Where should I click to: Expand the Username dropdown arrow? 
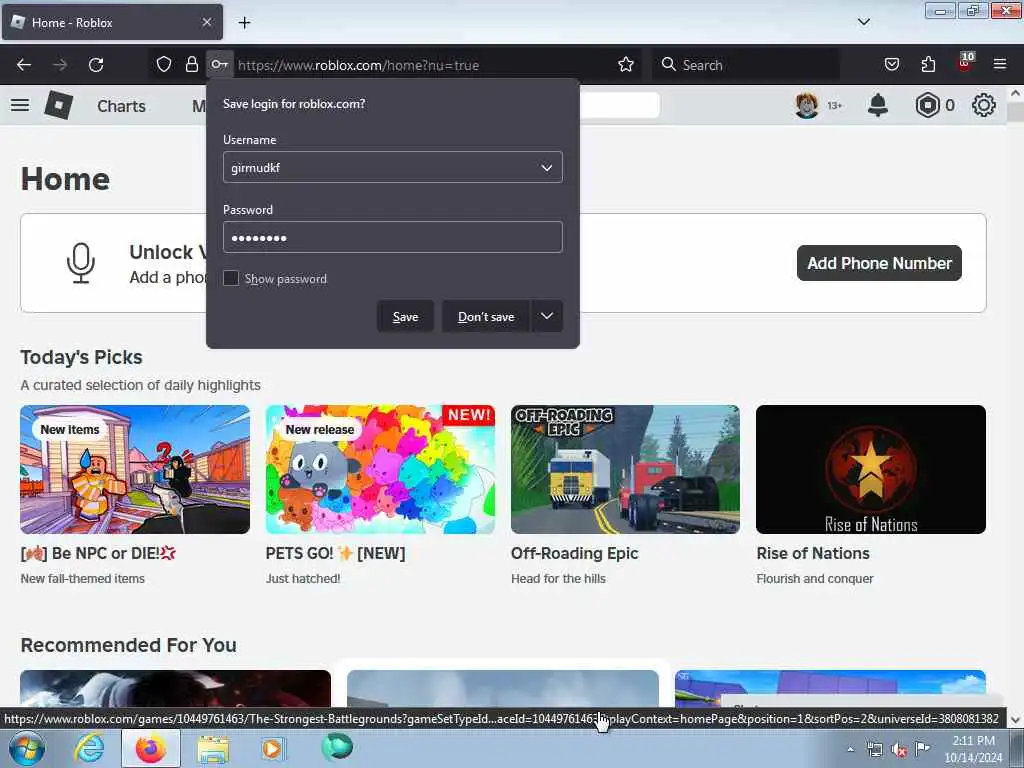pos(547,168)
